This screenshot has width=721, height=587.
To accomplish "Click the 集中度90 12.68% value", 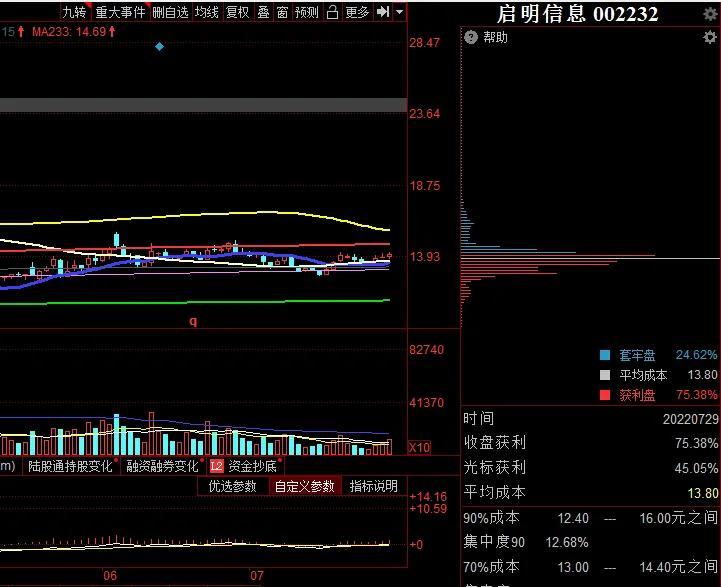I will (x=567, y=542).
